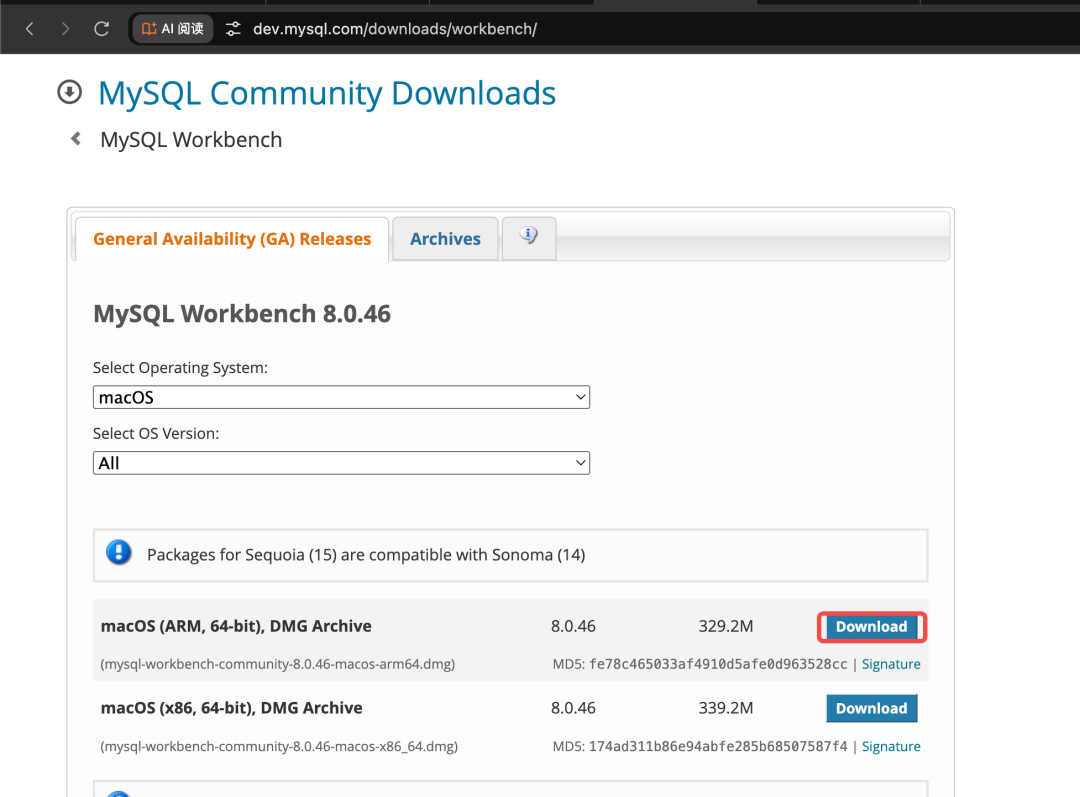
Task: Open the General Availability (GA) Releases tab
Action: click(x=232, y=239)
